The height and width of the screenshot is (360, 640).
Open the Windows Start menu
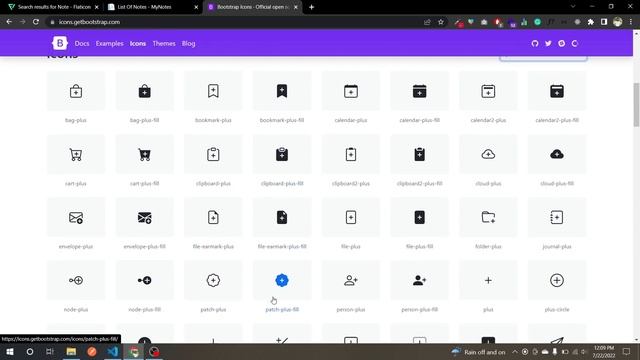[10, 352]
